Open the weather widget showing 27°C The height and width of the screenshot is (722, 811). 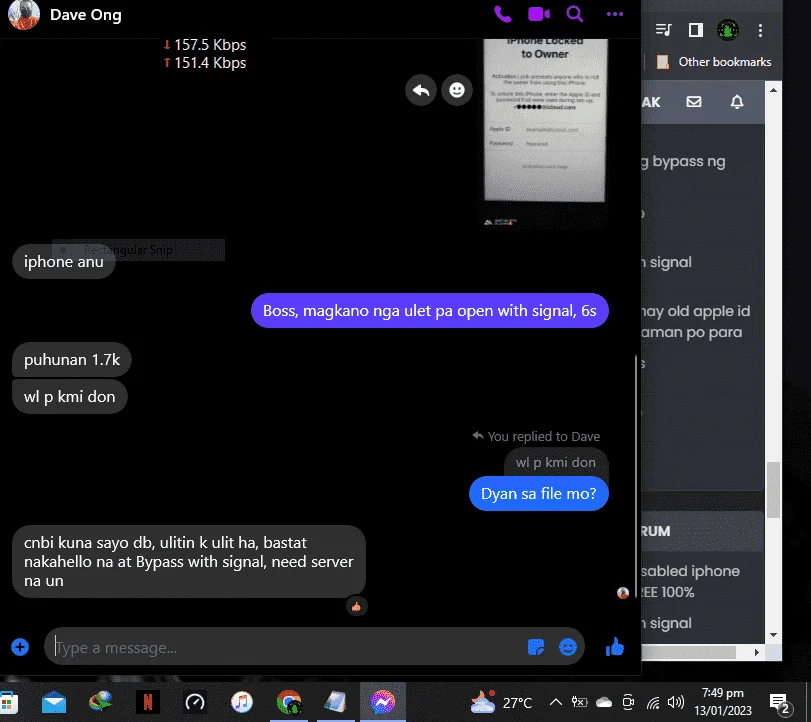501,702
